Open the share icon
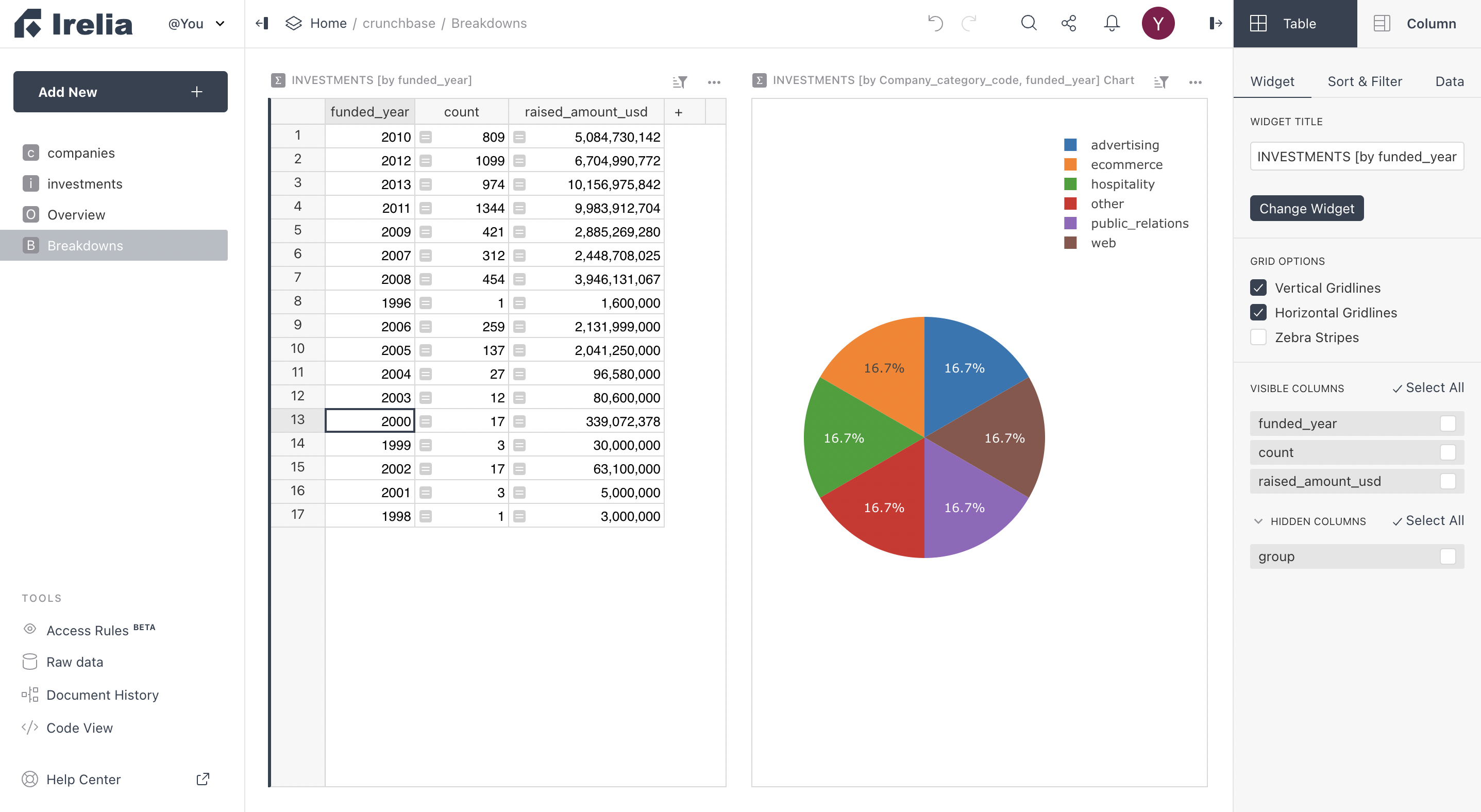 pos(1069,24)
